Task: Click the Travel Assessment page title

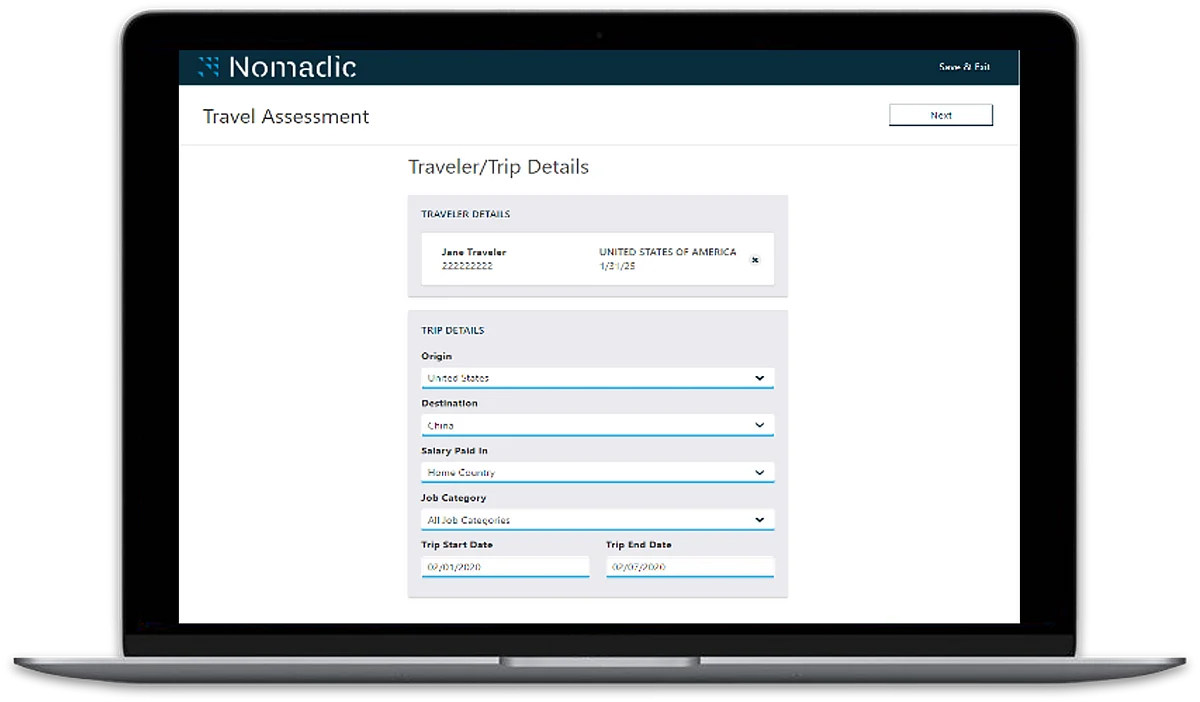Action: (286, 117)
